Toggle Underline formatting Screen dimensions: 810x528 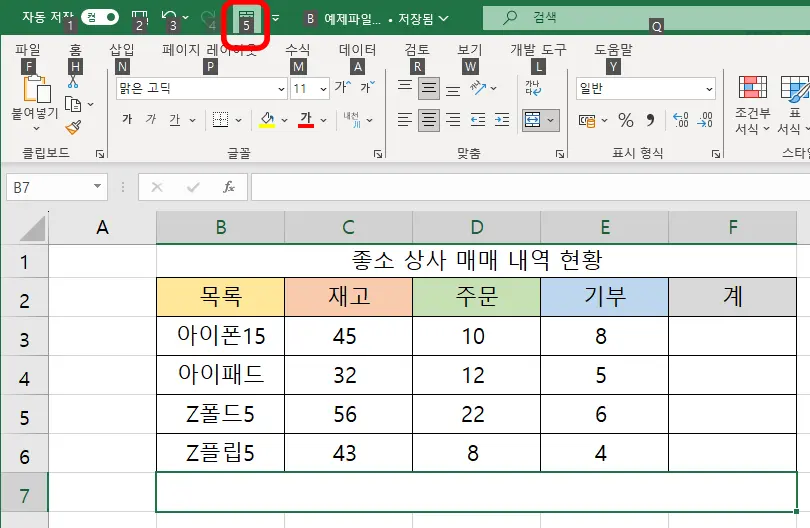[x=175, y=120]
